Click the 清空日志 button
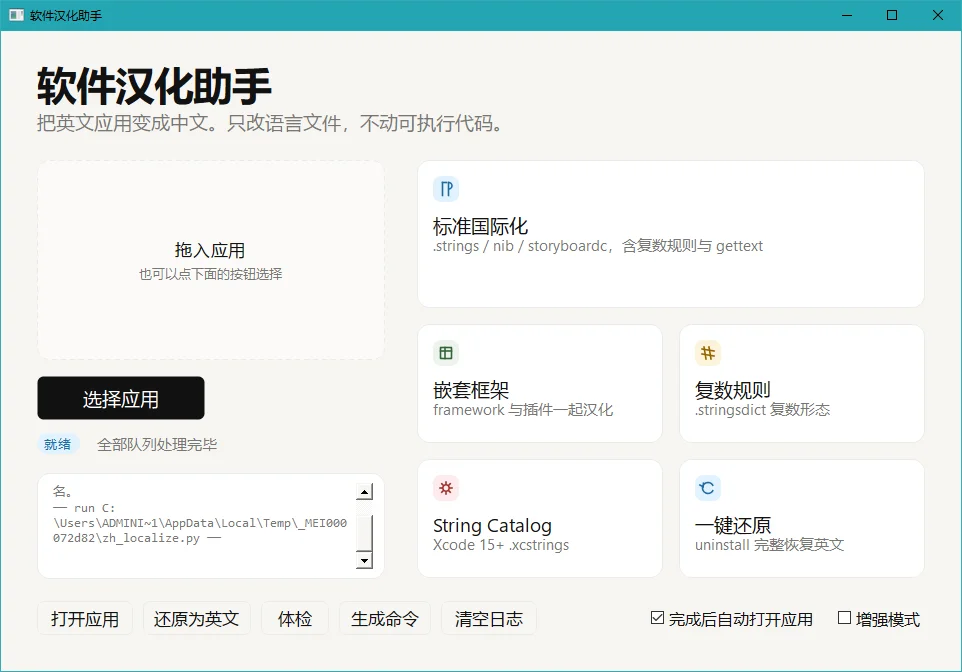Image resolution: width=962 pixels, height=672 pixels. [489, 619]
